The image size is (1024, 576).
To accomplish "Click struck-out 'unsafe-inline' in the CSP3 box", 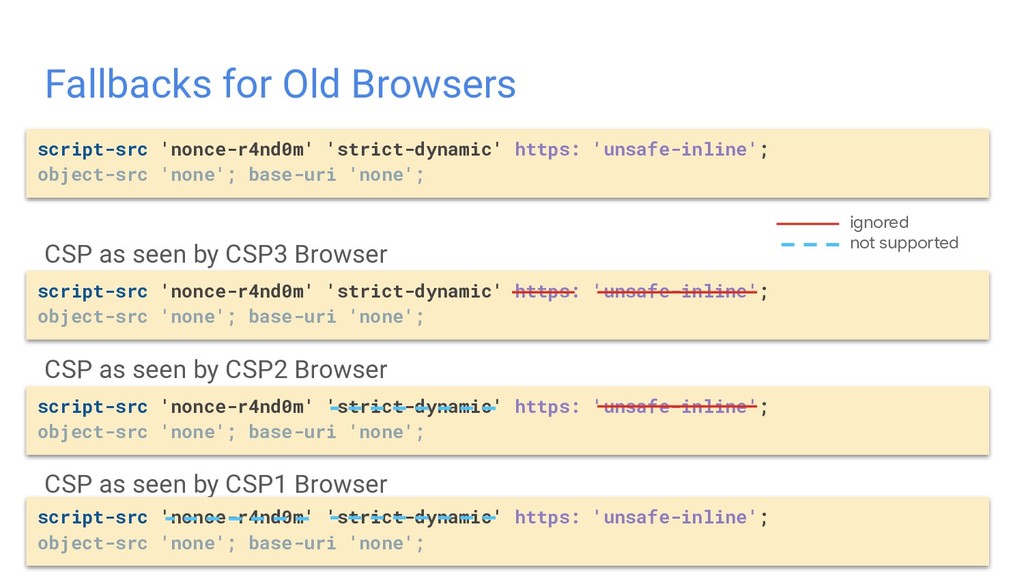I will pos(675,291).
